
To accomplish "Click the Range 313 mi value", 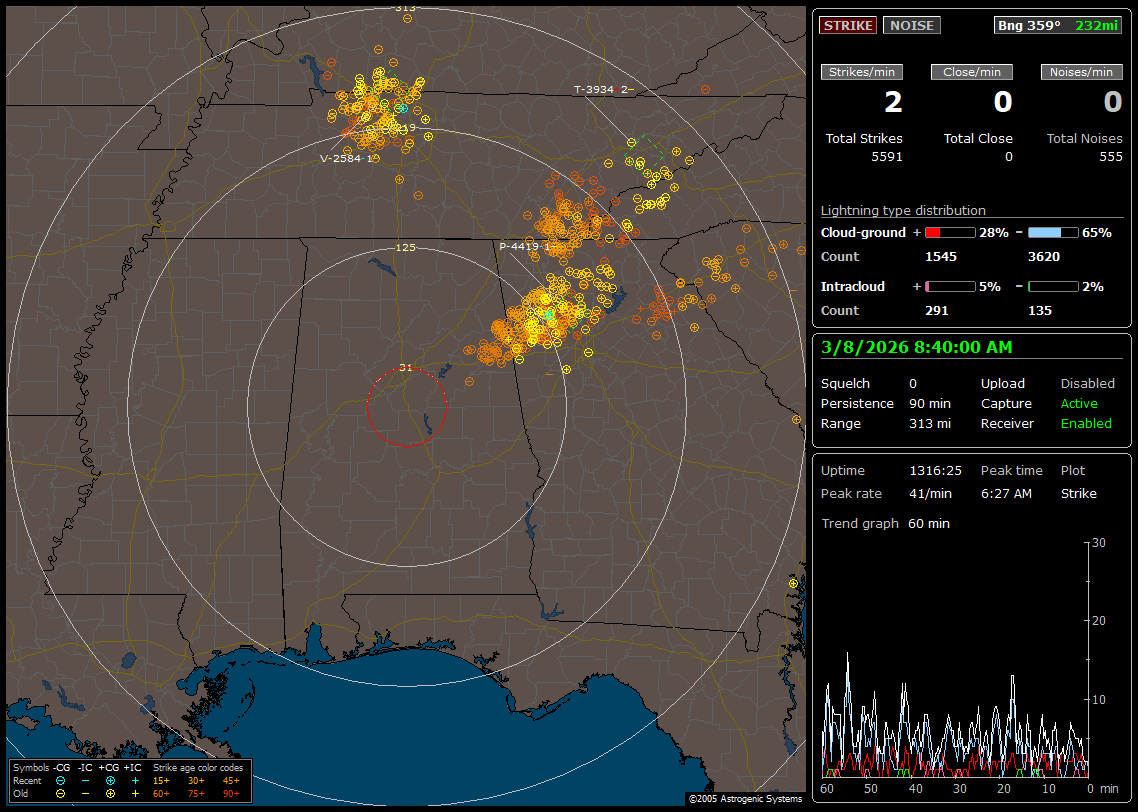I will coord(929,423).
